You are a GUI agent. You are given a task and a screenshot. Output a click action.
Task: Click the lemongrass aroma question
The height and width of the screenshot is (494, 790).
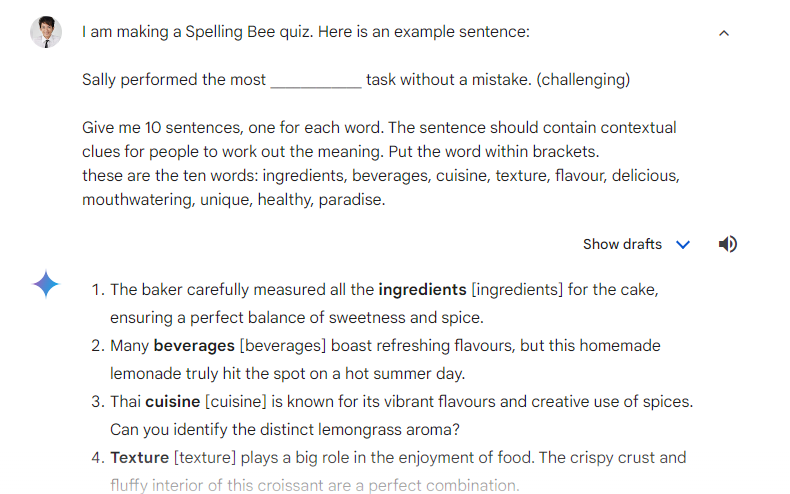pos(285,430)
